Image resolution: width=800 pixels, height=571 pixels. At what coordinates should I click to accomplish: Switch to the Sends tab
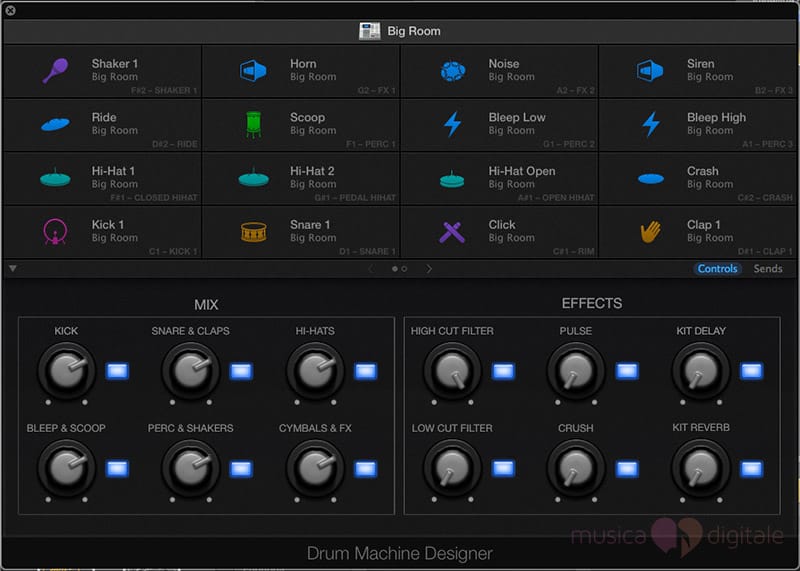click(767, 268)
